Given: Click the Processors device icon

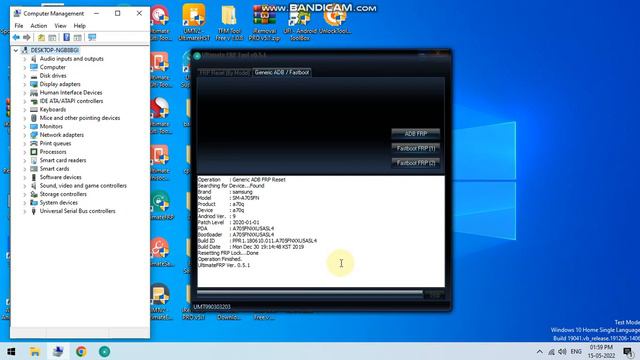Looking at the screenshot, I should tap(34, 152).
